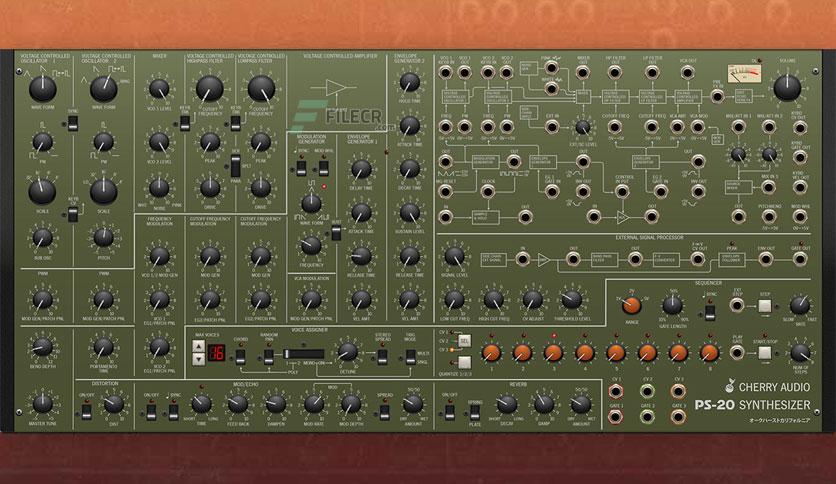Click the MIXER OUT jack

tap(583, 72)
